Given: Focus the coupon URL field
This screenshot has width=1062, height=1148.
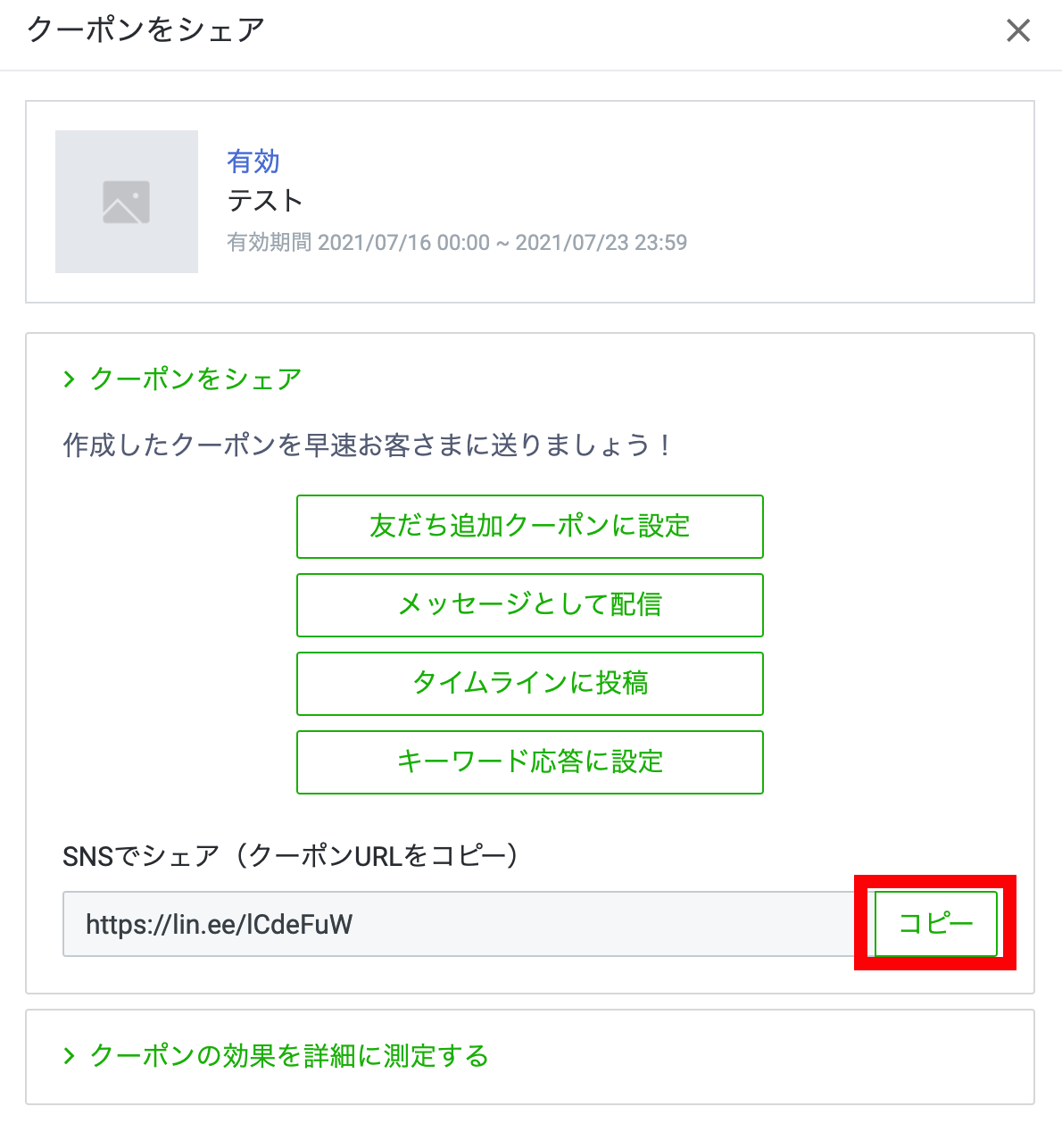Looking at the screenshot, I should (459, 924).
